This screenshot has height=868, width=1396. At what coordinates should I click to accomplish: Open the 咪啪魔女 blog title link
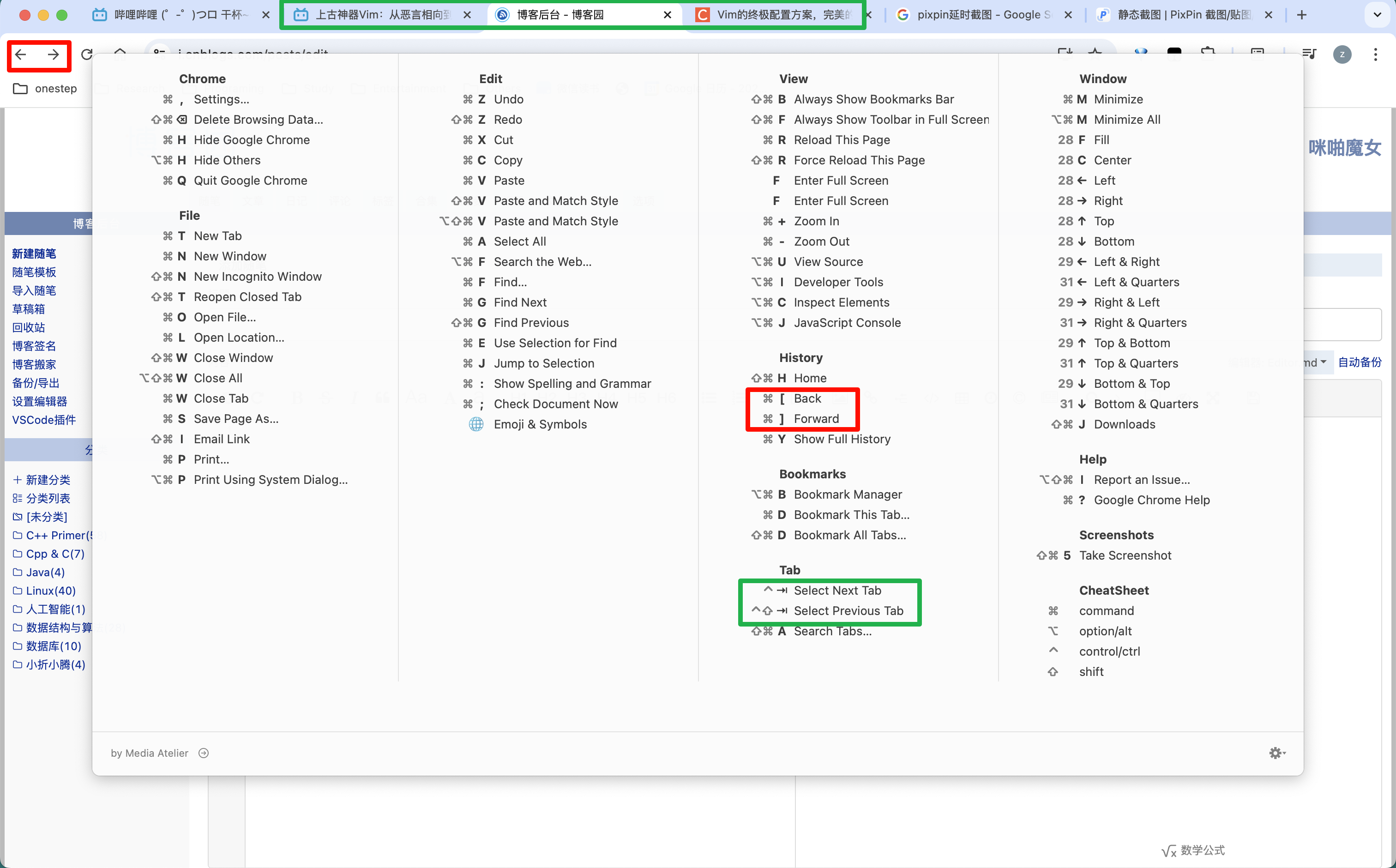(x=1344, y=148)
